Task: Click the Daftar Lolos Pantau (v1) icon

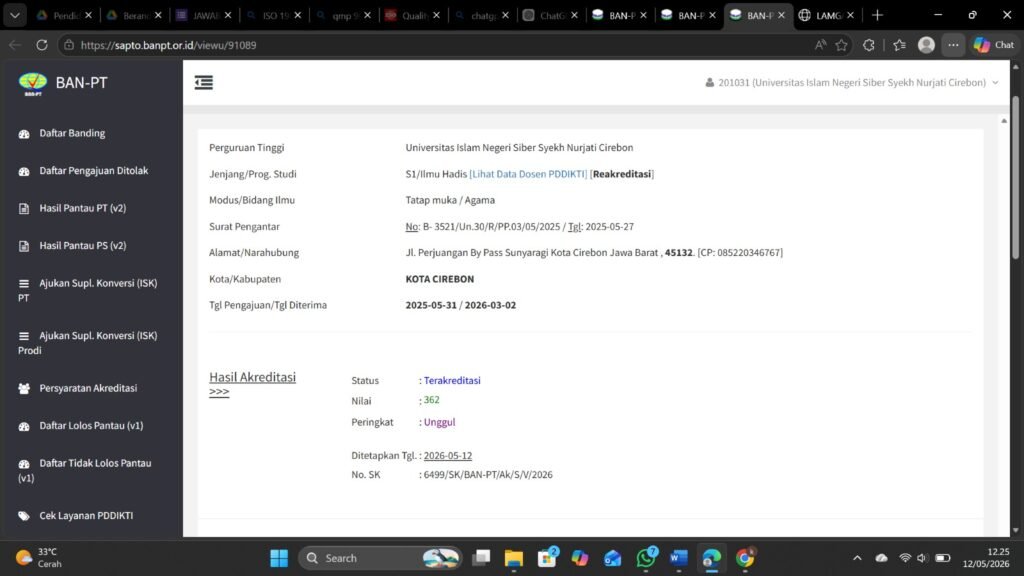Action: (x=24, y=426)
